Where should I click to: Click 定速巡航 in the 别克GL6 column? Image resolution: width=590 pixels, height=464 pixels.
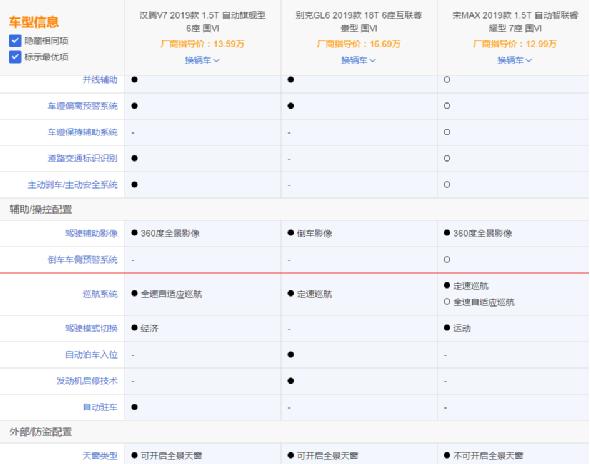pos(315,294)
